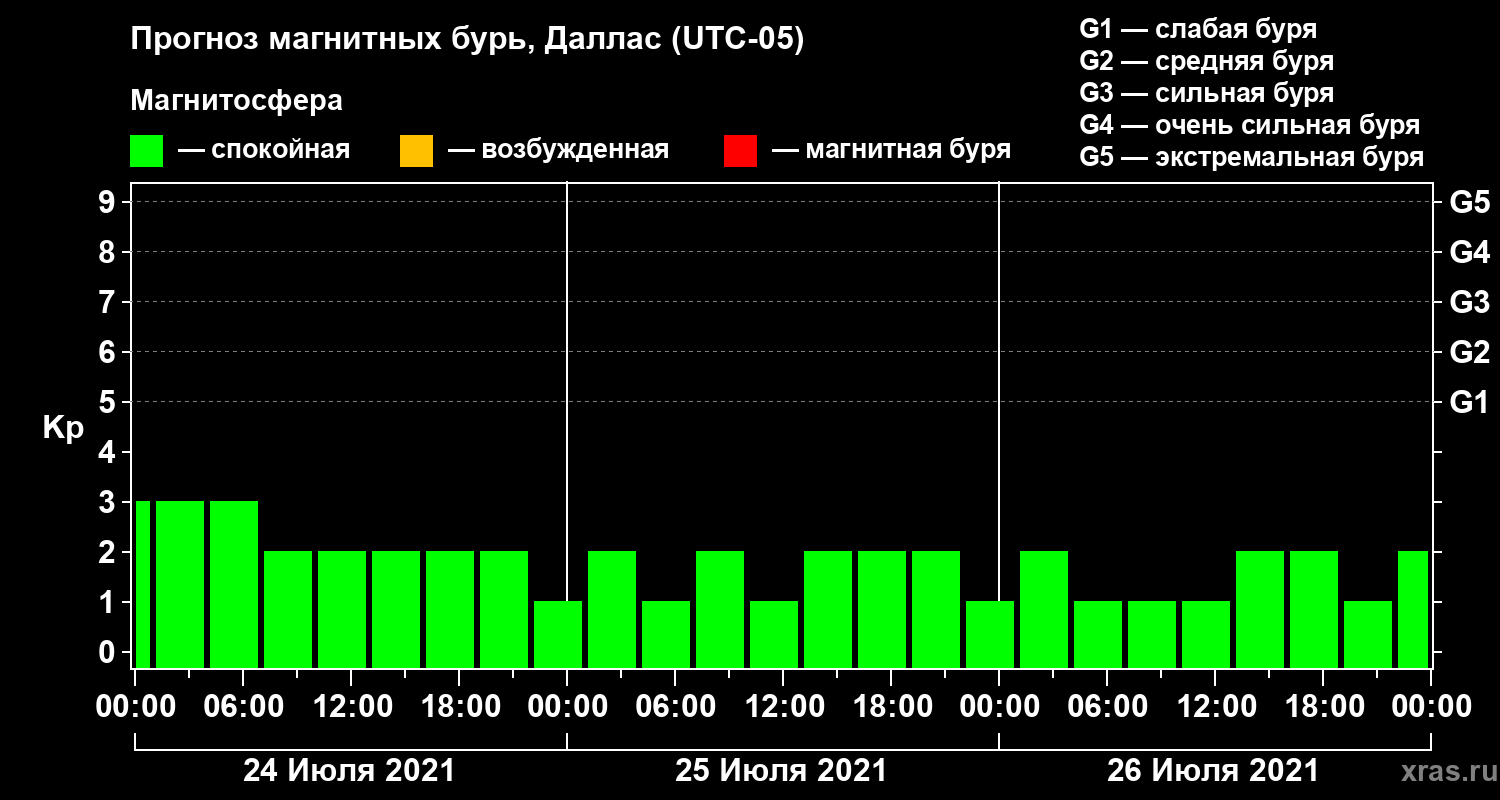Viewport: 1500px width, 800px height.
Task: Click the '25 Июля 2021' date label
Action: (x=781, y=771)
